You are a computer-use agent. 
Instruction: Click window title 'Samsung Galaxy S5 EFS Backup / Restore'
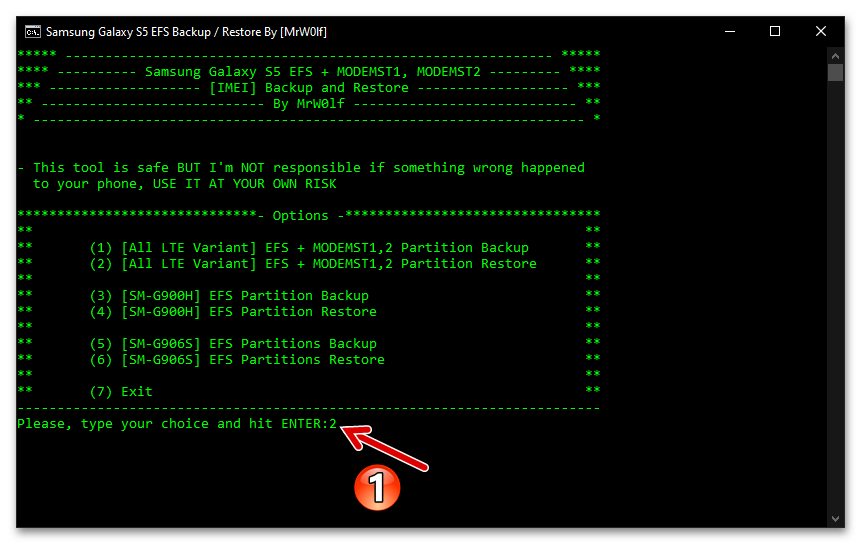[x=186, y=32]
